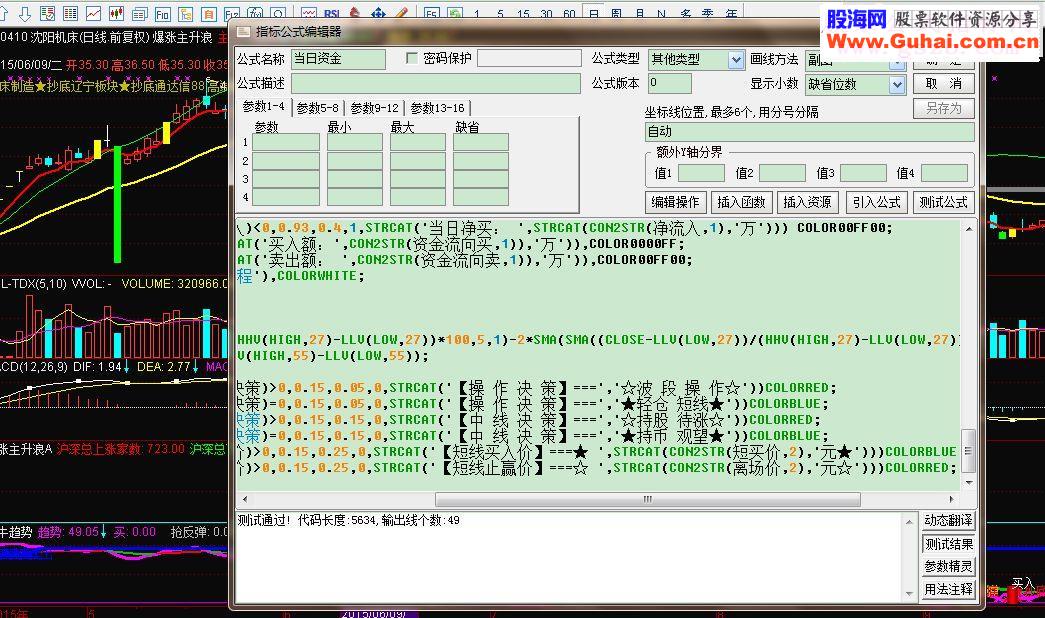
Task: Expand the 公式类型 dropdown
Action: point(736,60)
